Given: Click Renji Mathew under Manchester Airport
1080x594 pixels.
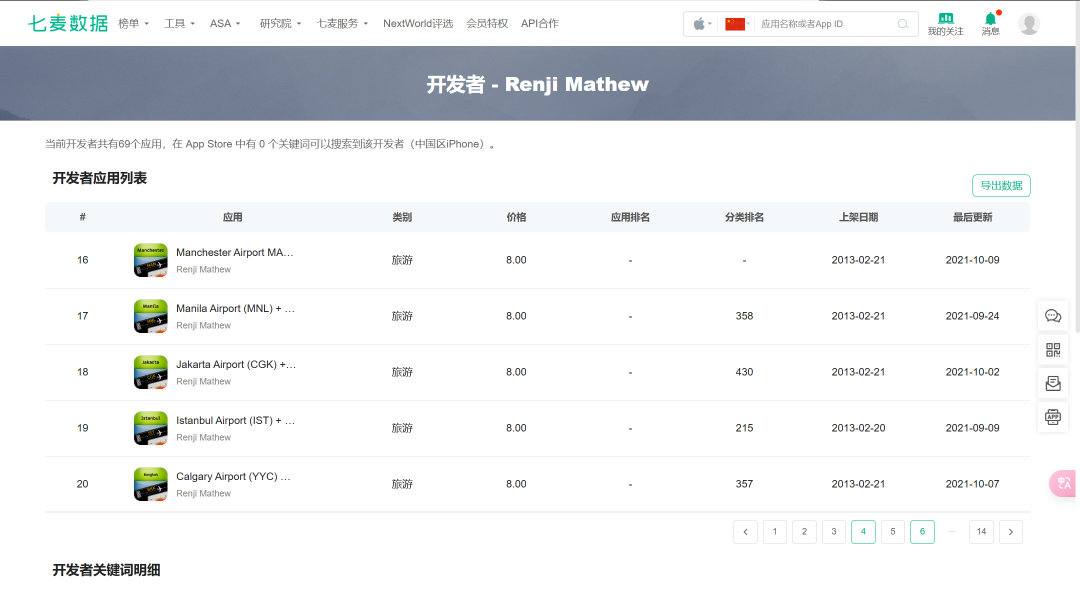Looking at the screenshot, I should 203,269.
